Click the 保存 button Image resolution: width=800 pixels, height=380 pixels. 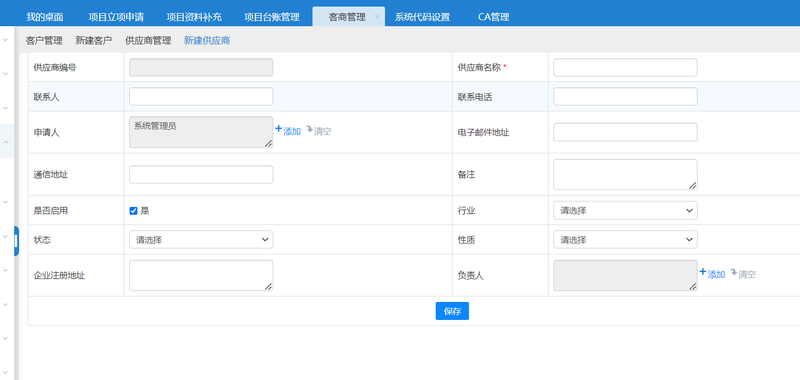click(452, 311)
